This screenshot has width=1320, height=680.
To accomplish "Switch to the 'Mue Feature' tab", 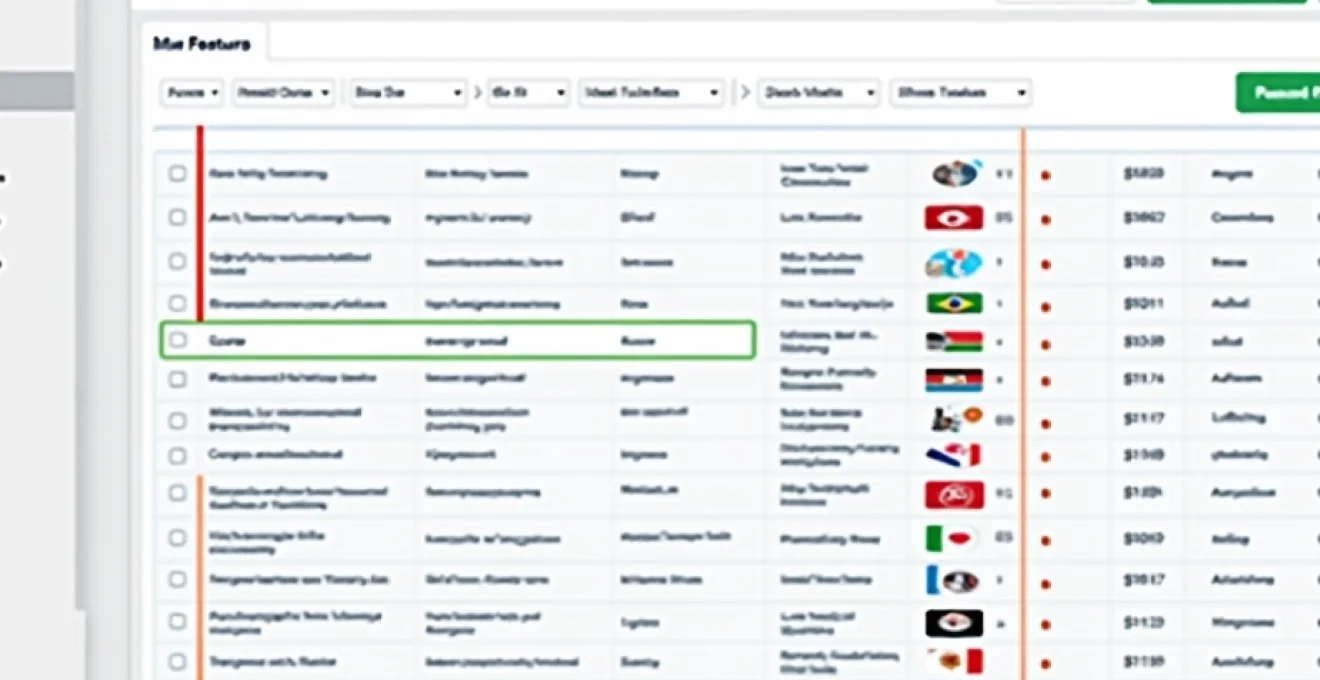I will point(202,44).
